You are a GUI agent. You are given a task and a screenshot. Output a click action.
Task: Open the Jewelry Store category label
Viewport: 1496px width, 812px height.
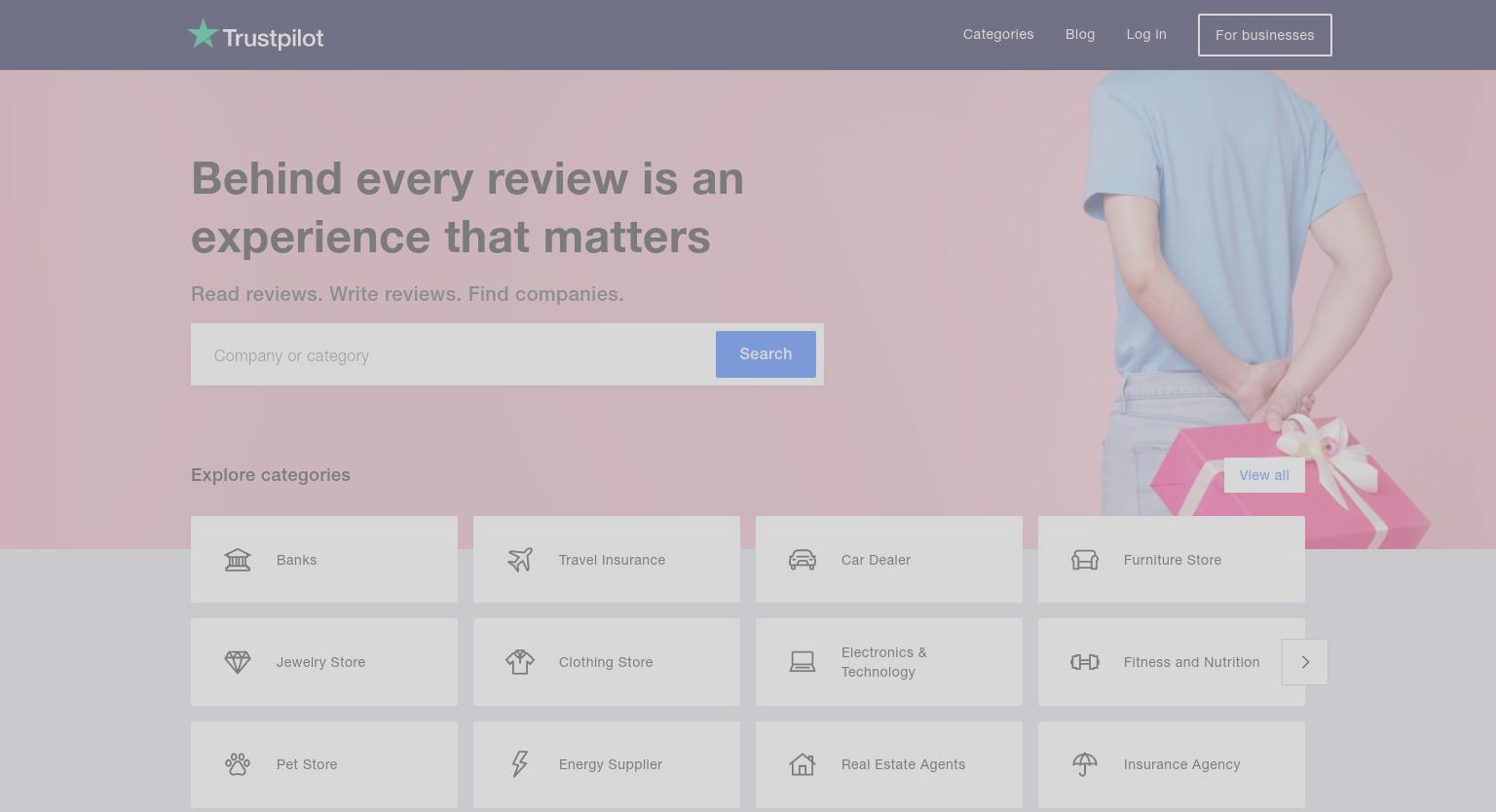[x=320, y=662]
